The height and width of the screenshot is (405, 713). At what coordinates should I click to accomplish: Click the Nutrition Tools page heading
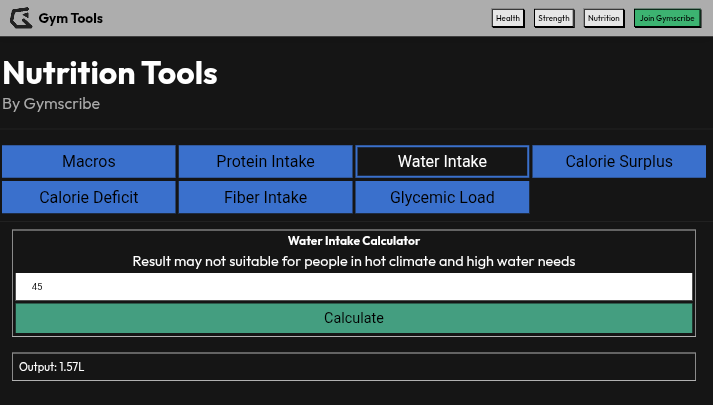click(x=110, y=73)
